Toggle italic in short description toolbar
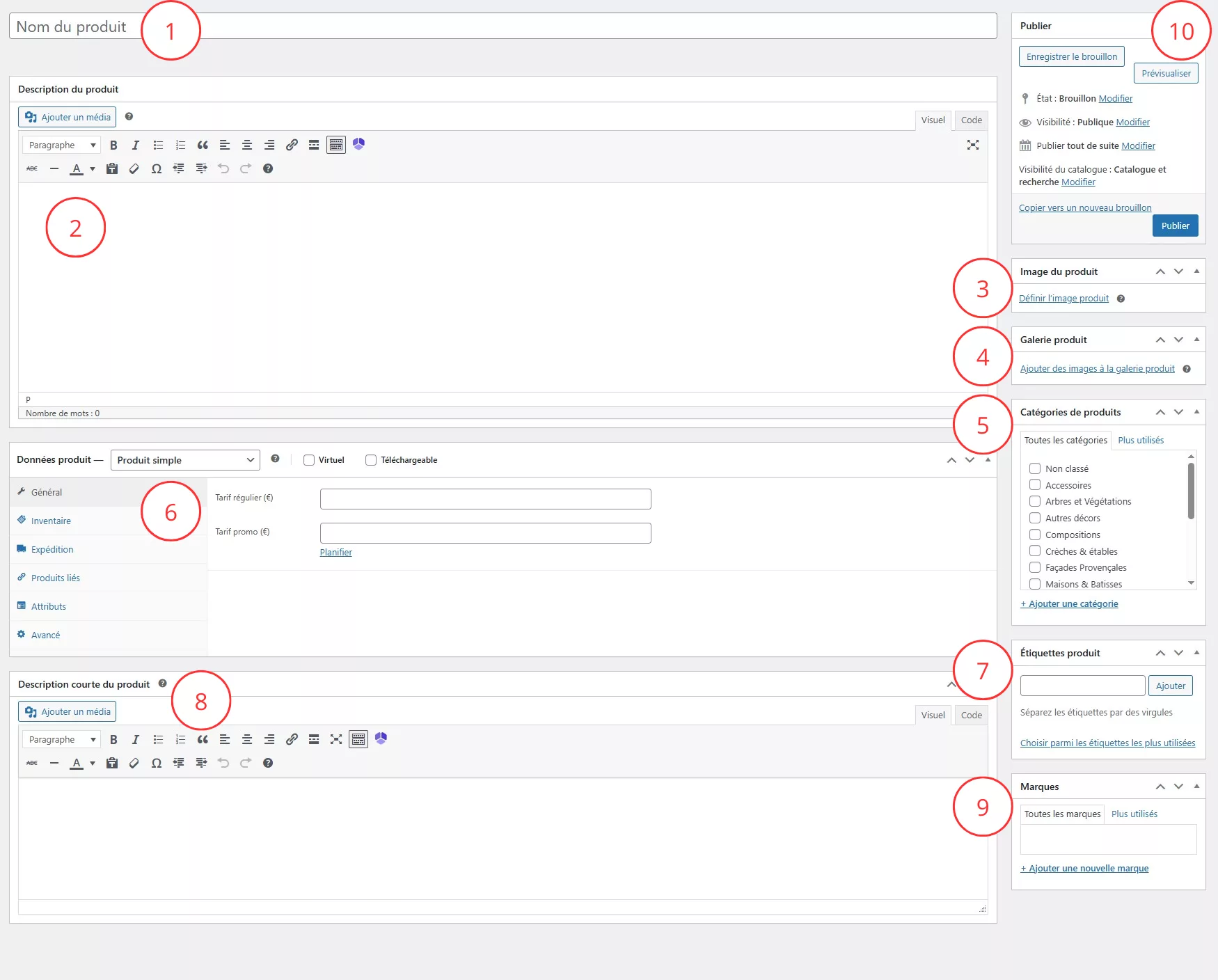 point(136,739)
